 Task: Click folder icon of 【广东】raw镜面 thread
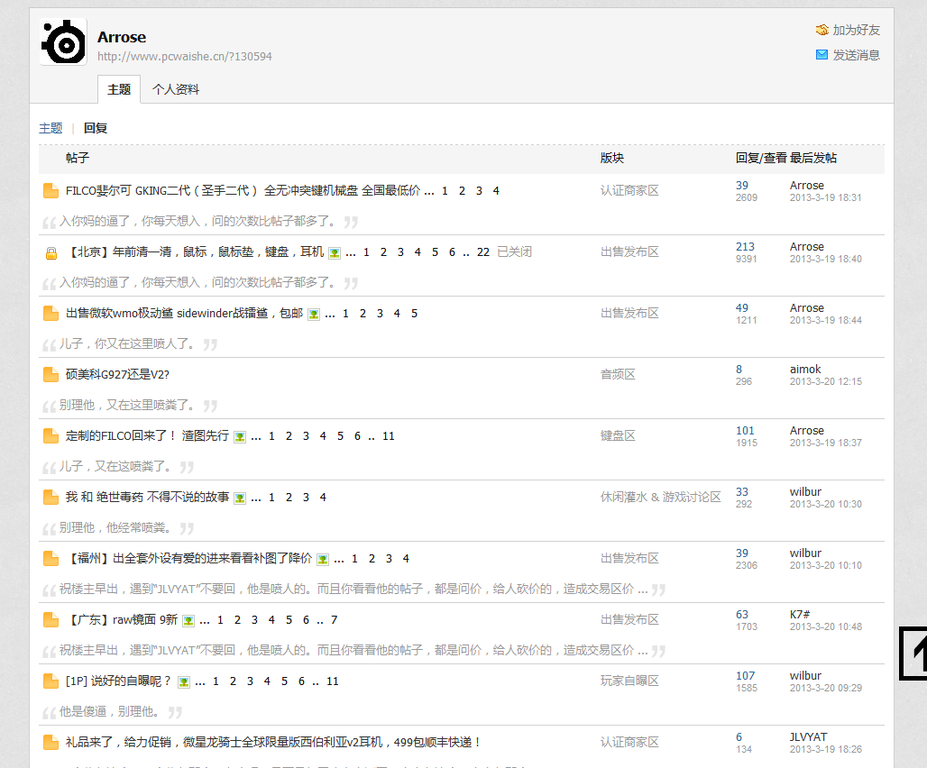[51, 620]
